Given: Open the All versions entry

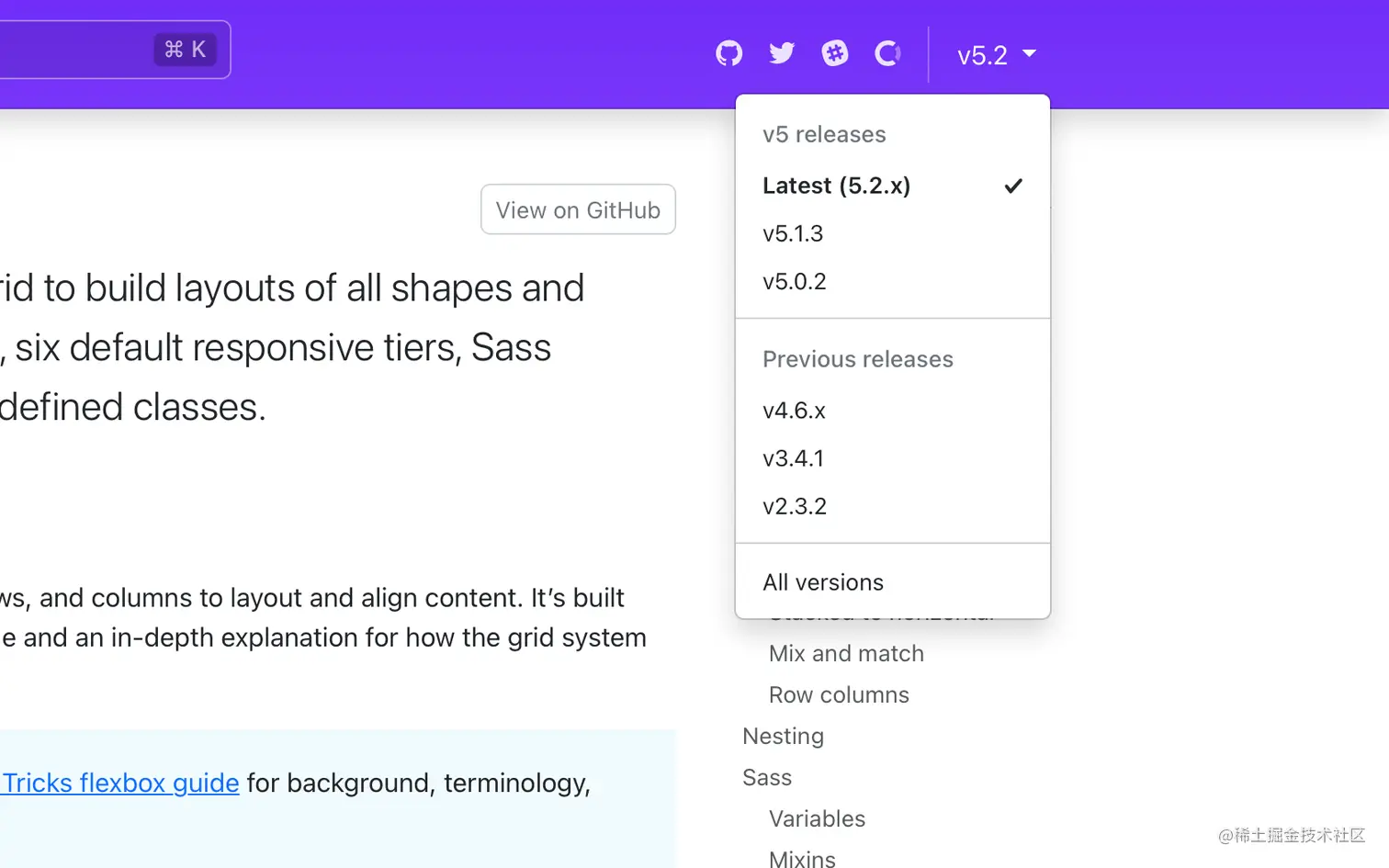Looking at the screenshot, I should coord(823,581).
